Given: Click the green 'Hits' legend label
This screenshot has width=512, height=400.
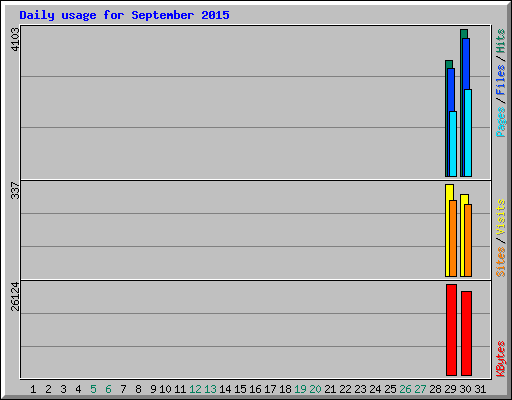Looking at the screenshot, I should (x=501, y=41).
